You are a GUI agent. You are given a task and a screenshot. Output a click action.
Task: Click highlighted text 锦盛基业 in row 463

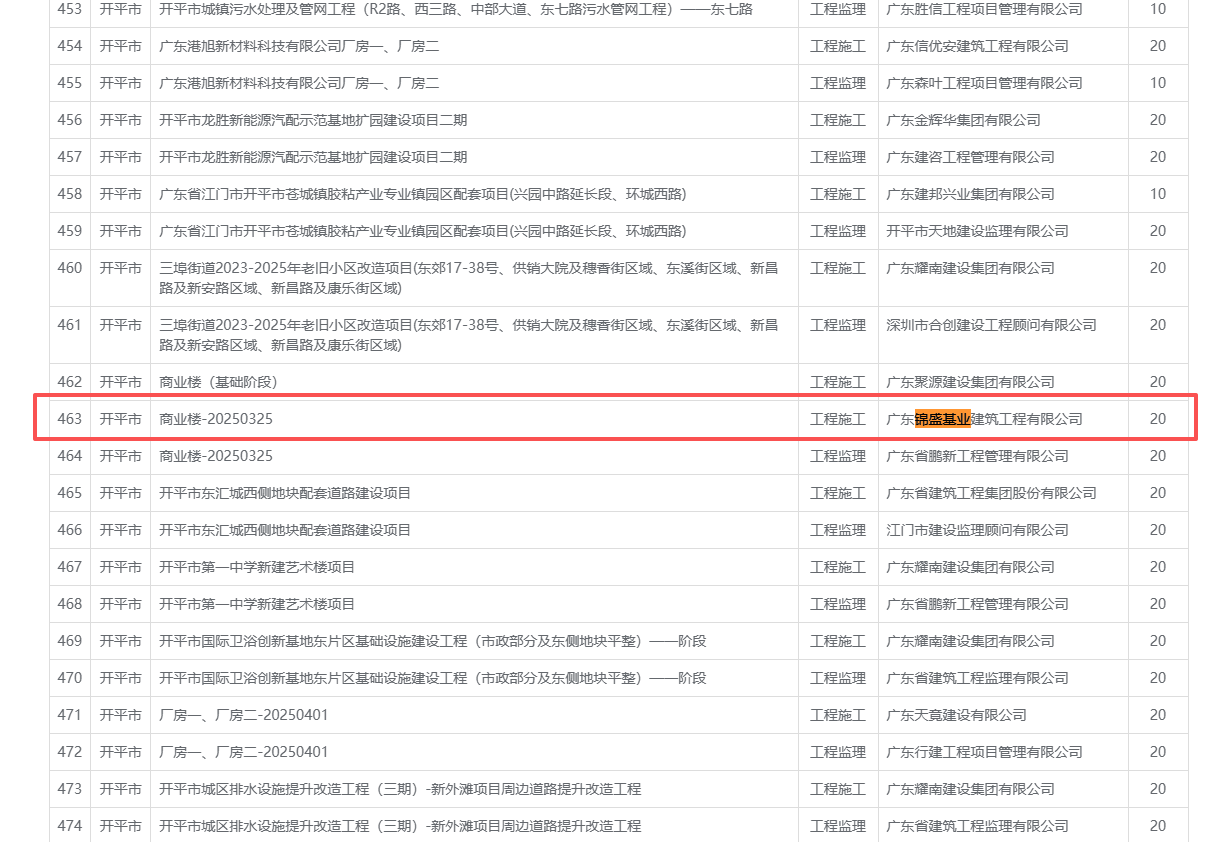pyautogui.click(x=942, y=419)
